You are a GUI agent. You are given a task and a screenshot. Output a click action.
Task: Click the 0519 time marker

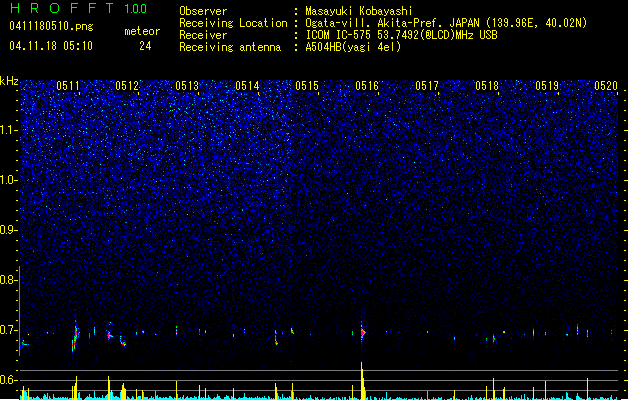coord(547,86)
